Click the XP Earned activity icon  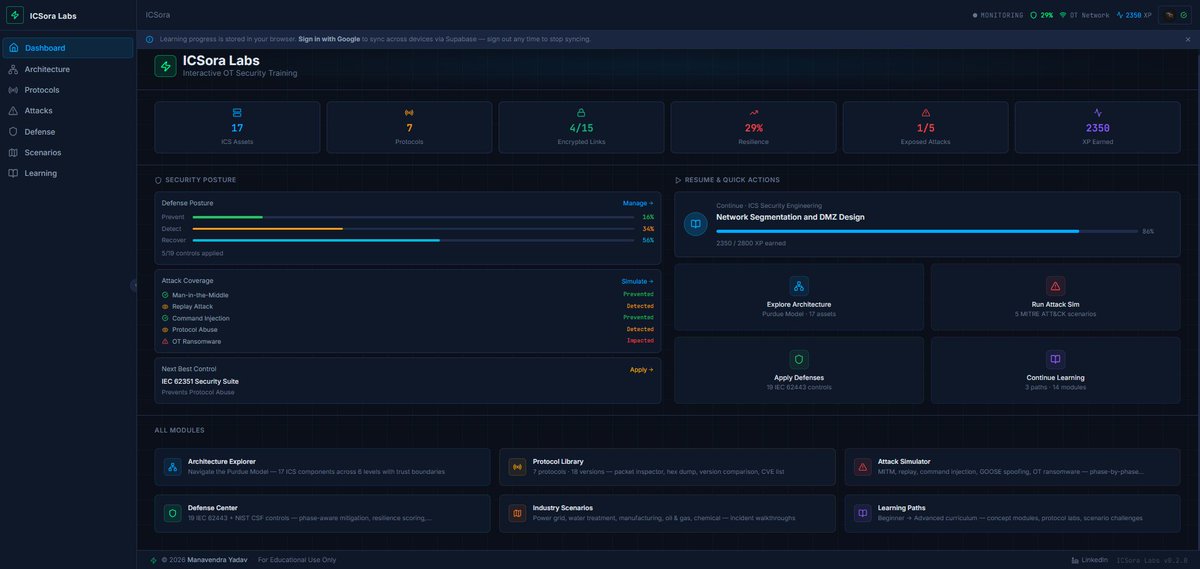1098,113
